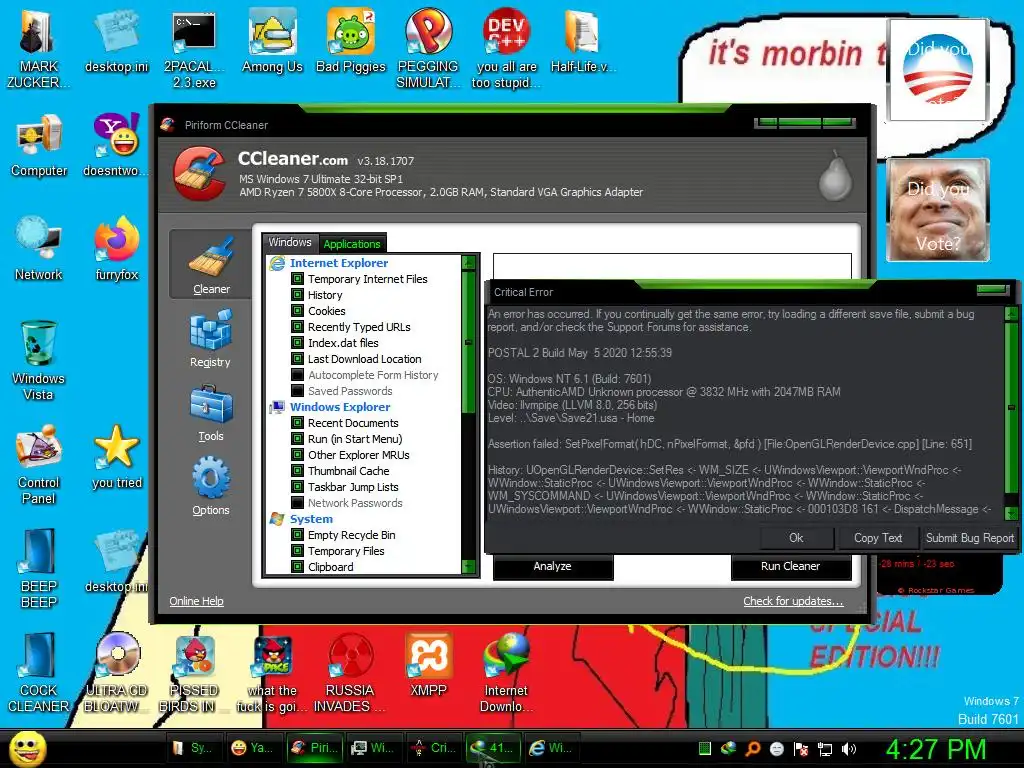Click Critical Error scrollbar down arrow
Viewport: 1024px width, 768px height.
1011,514
